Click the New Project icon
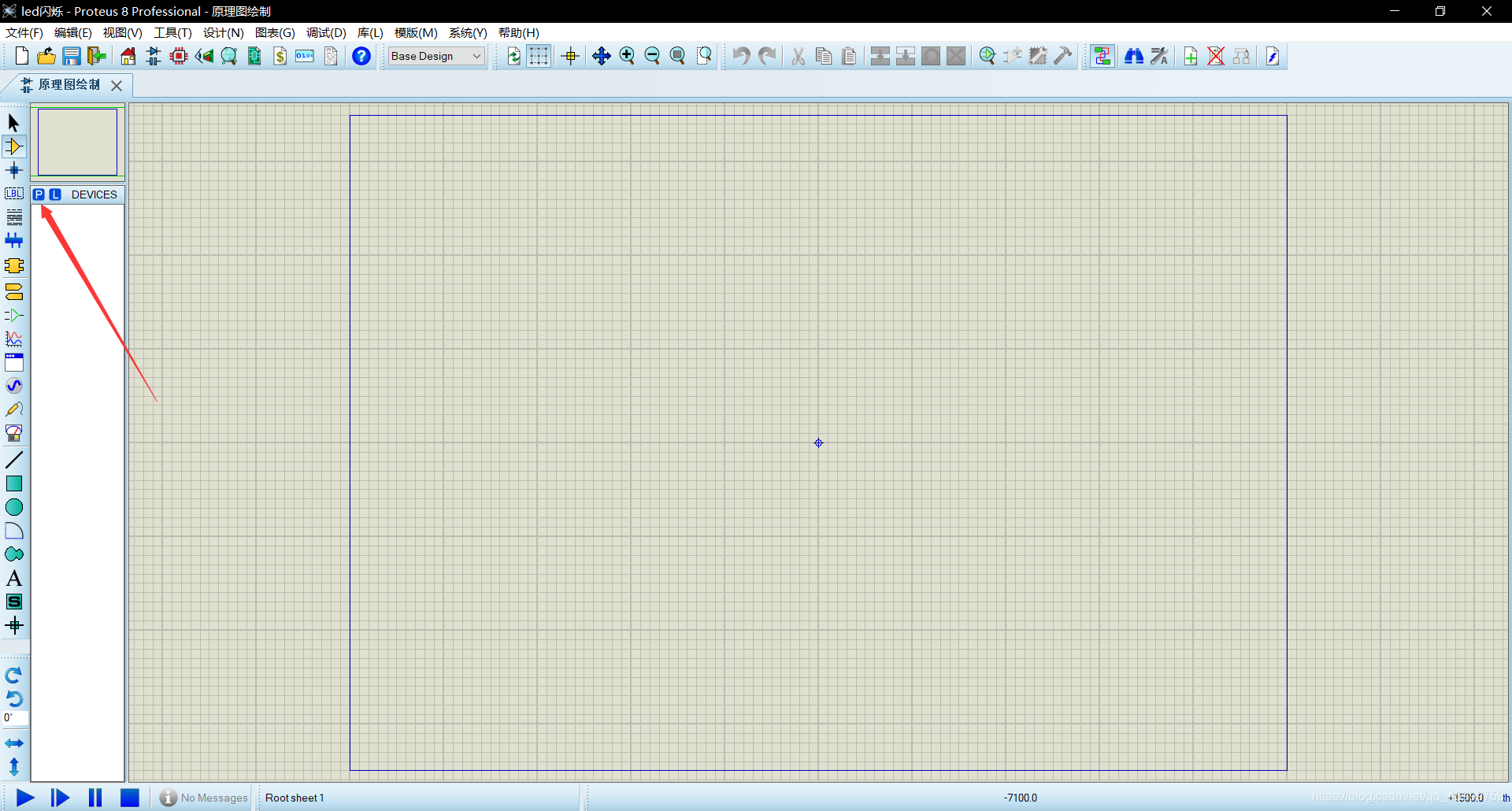 21,56
